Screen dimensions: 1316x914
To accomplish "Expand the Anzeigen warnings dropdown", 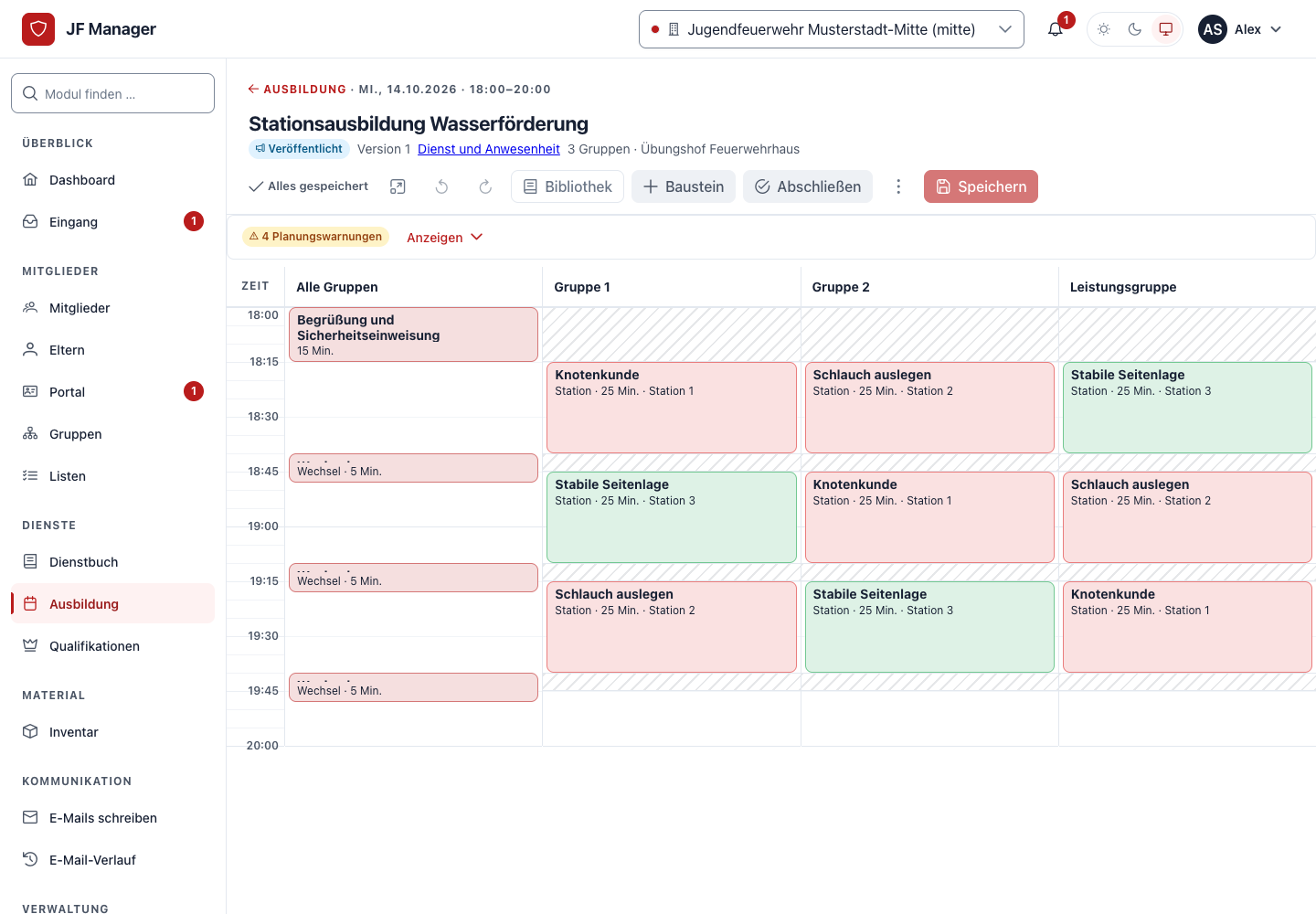I will 445,238.
